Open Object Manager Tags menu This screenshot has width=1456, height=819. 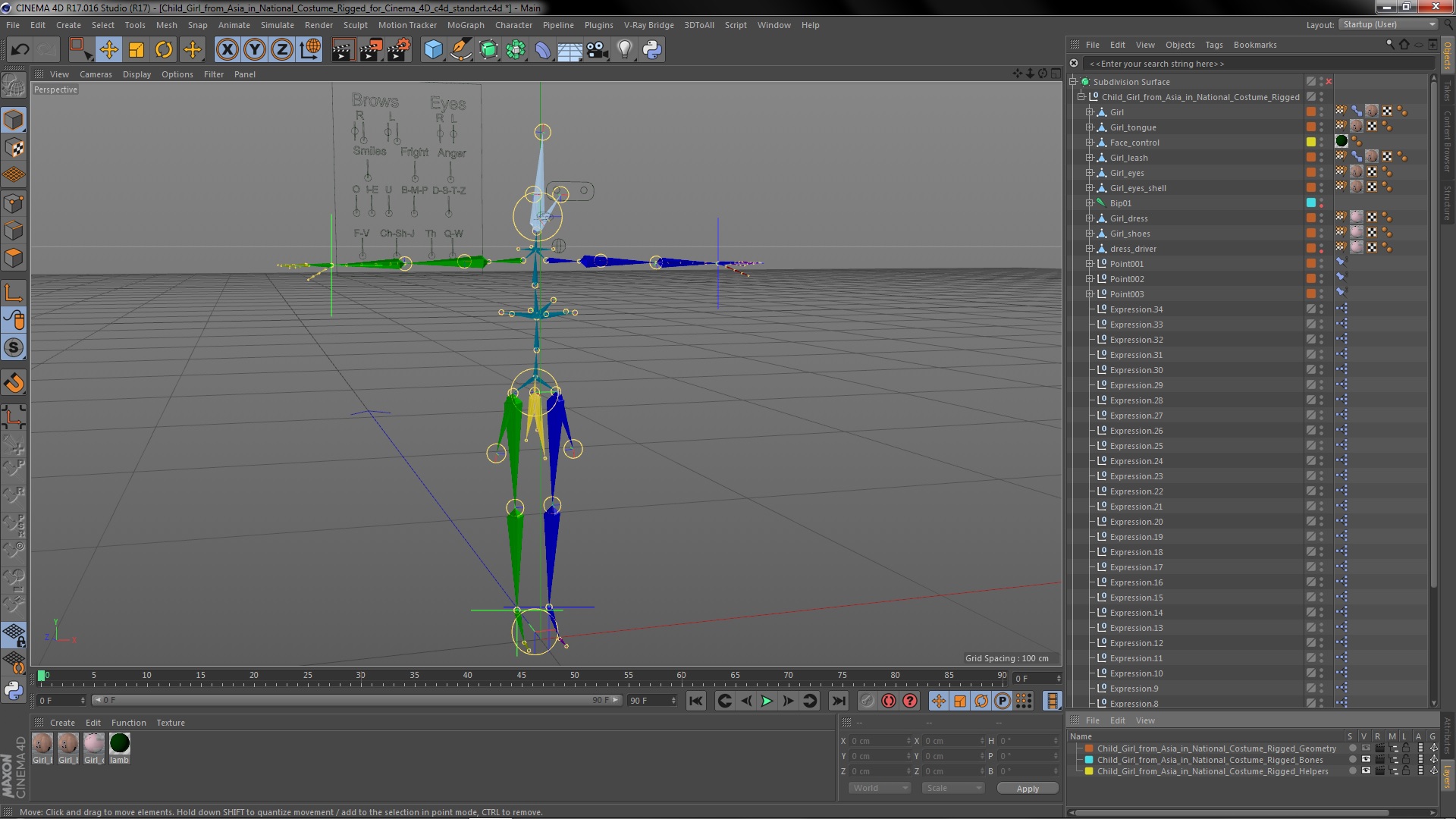point(1214,45)
